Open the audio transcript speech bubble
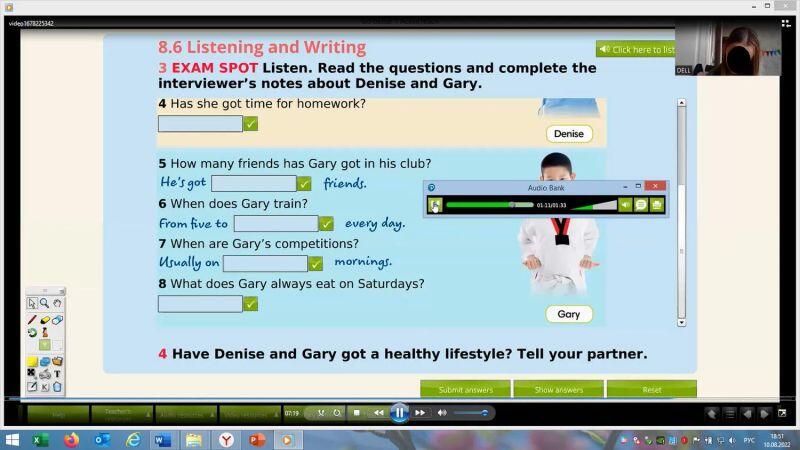 click(x=641, y=205)
